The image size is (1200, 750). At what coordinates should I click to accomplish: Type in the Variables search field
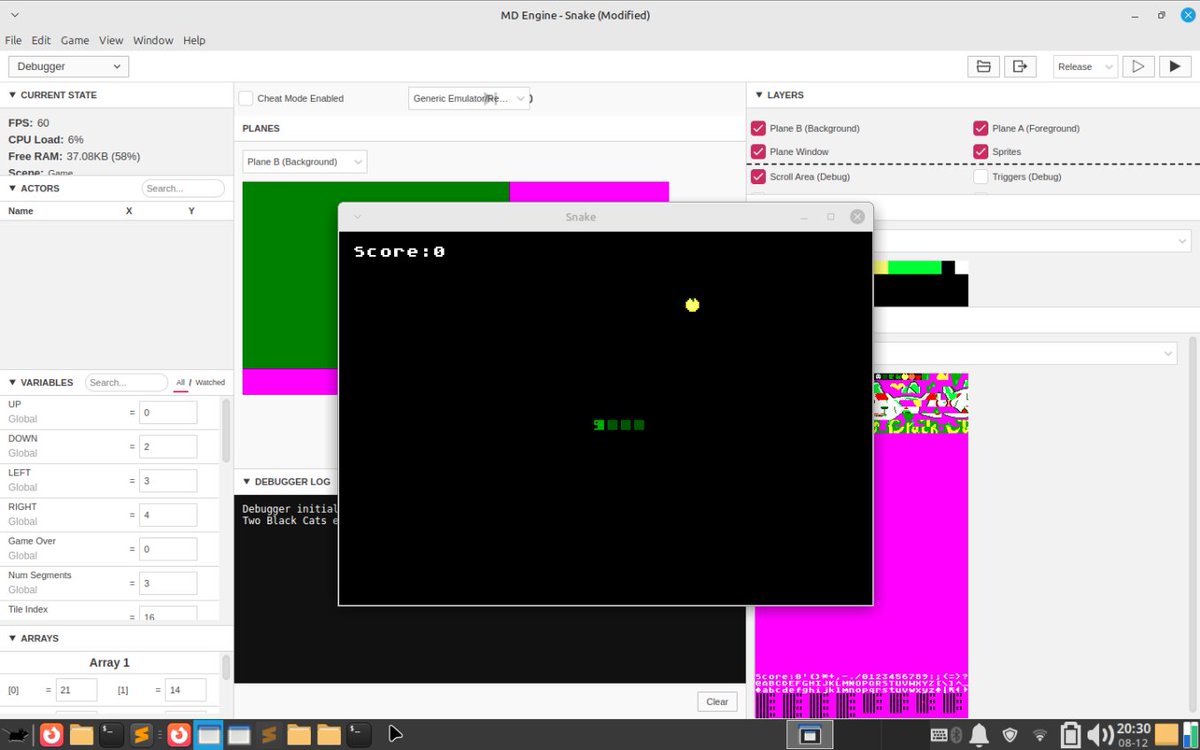tap(126, 382)
